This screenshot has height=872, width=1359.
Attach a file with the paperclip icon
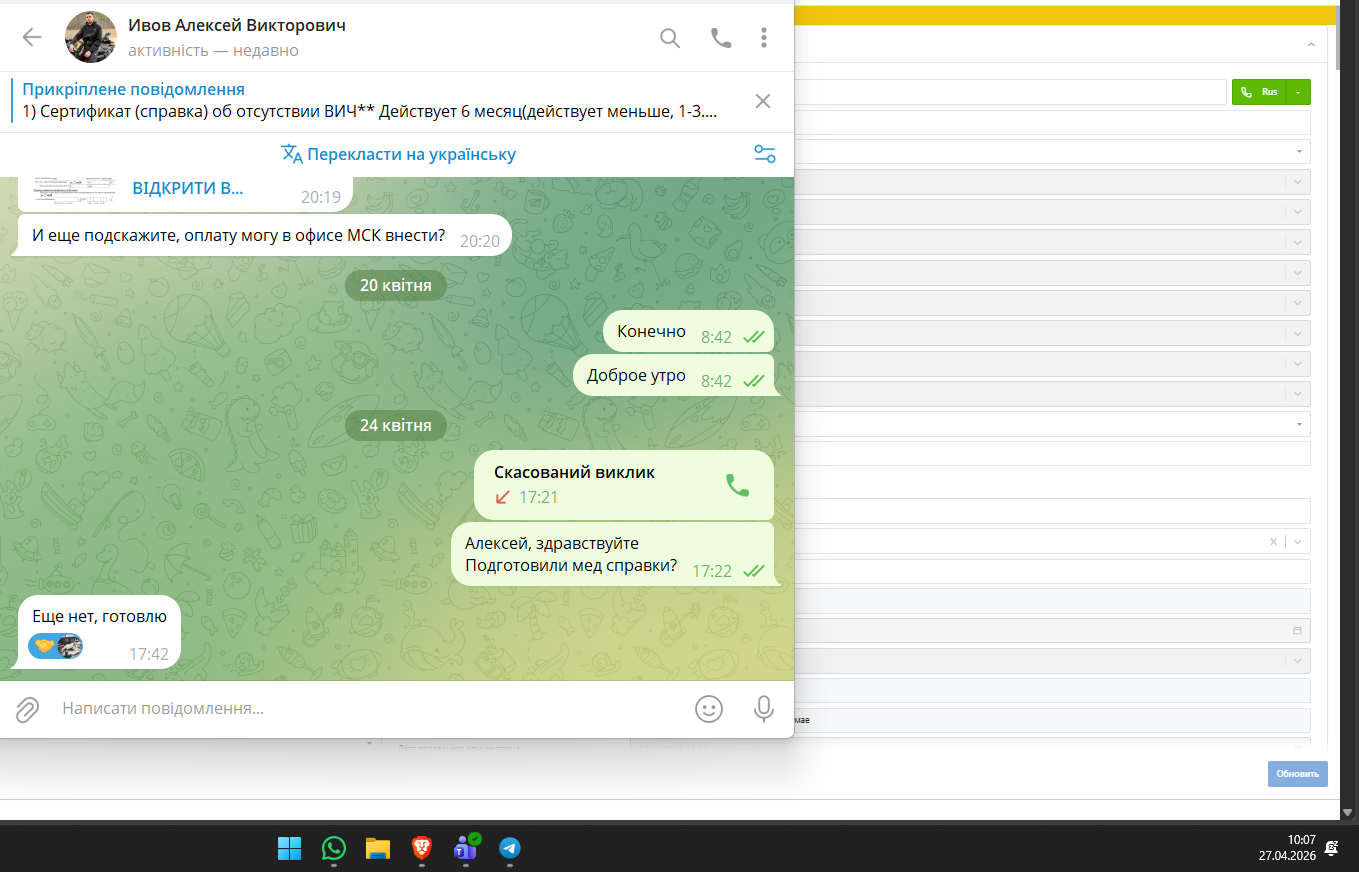[27, 709]
